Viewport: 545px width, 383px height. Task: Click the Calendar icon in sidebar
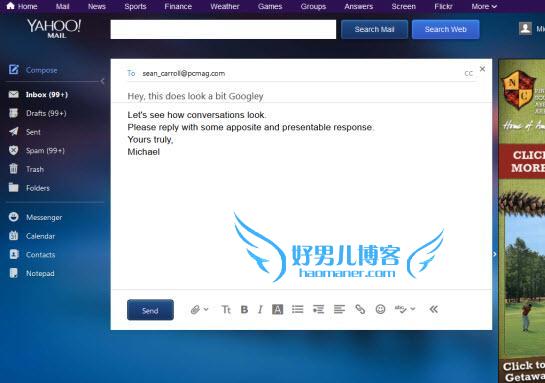click(x=14, y=236)
